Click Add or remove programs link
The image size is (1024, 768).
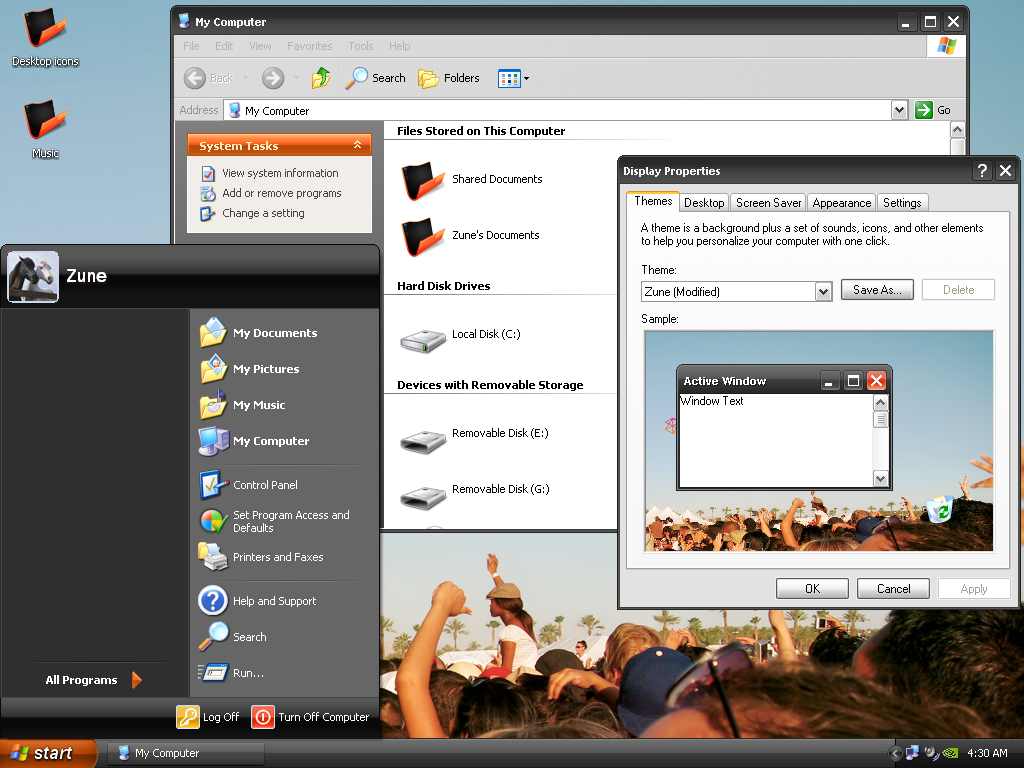coord(281,193)
